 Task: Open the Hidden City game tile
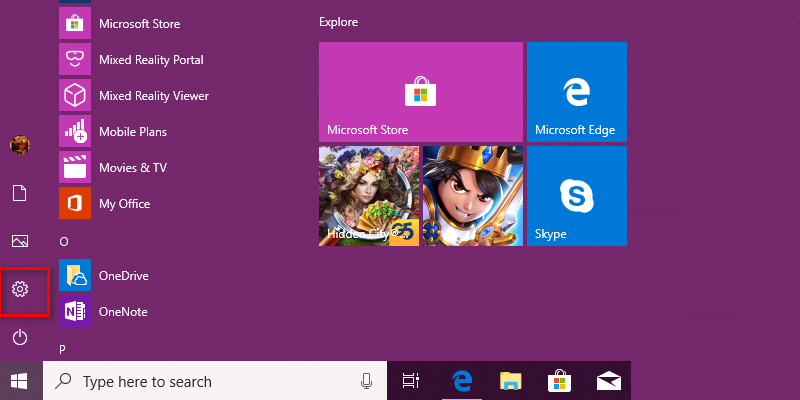click(369, 196)
